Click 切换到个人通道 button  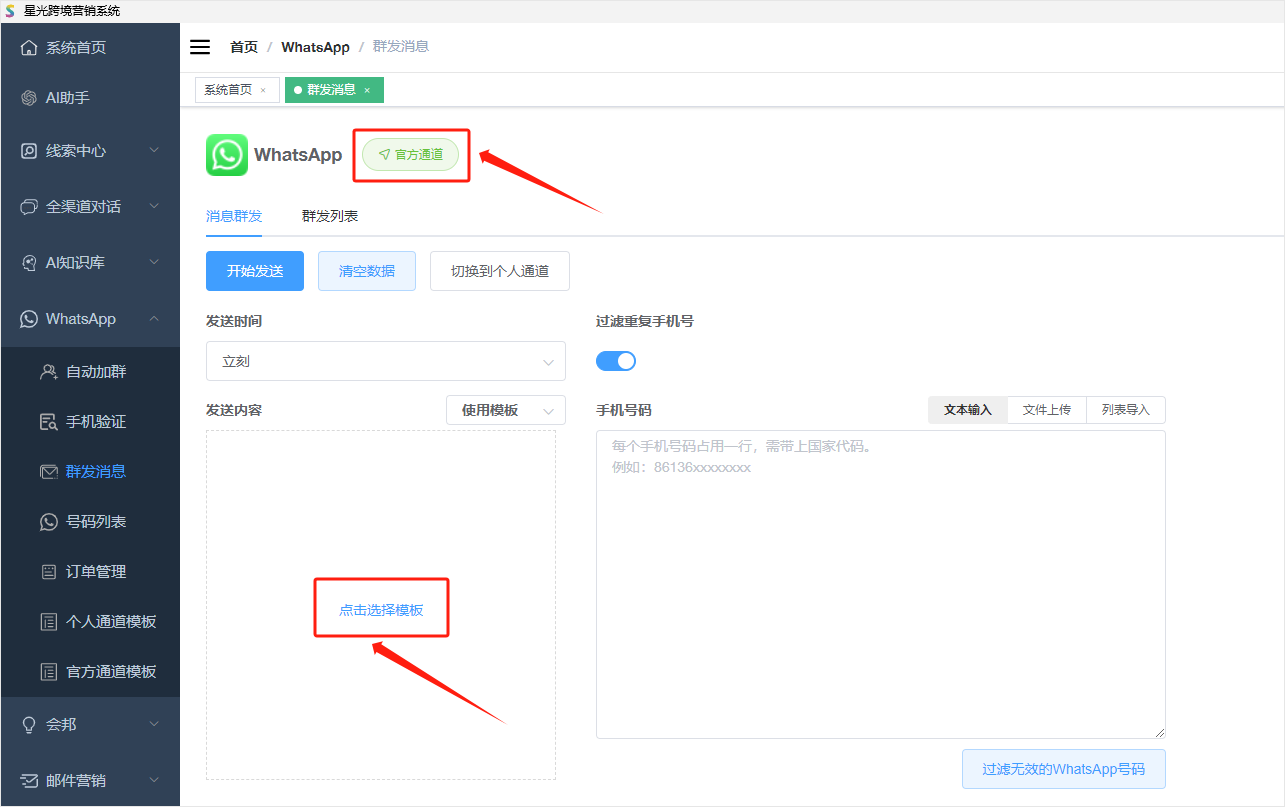click(x=500, y=271)
